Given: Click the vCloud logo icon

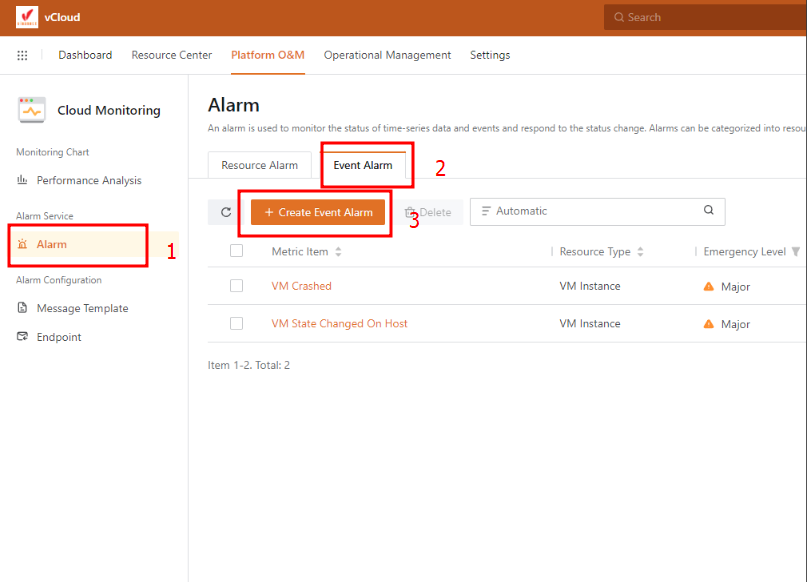Looking at the screenshot, I should click(x=27, y=17).
